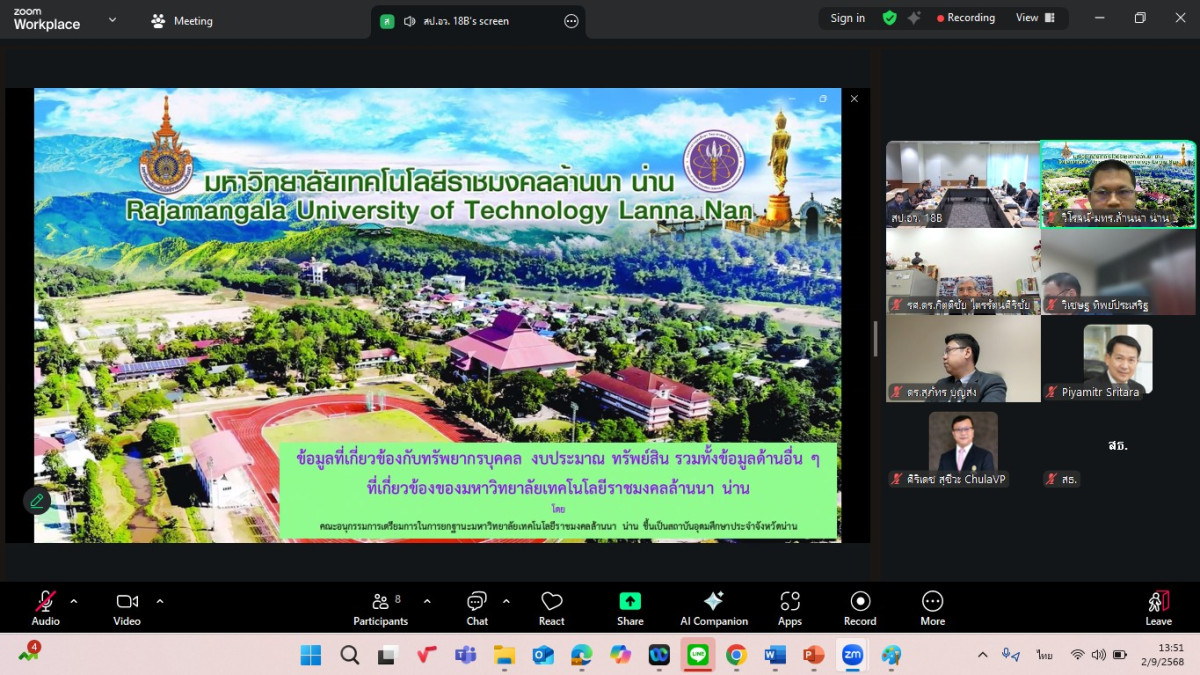Start recording with the Record button
Viewport: 1200px width, 675px height.
pos(860,607)
